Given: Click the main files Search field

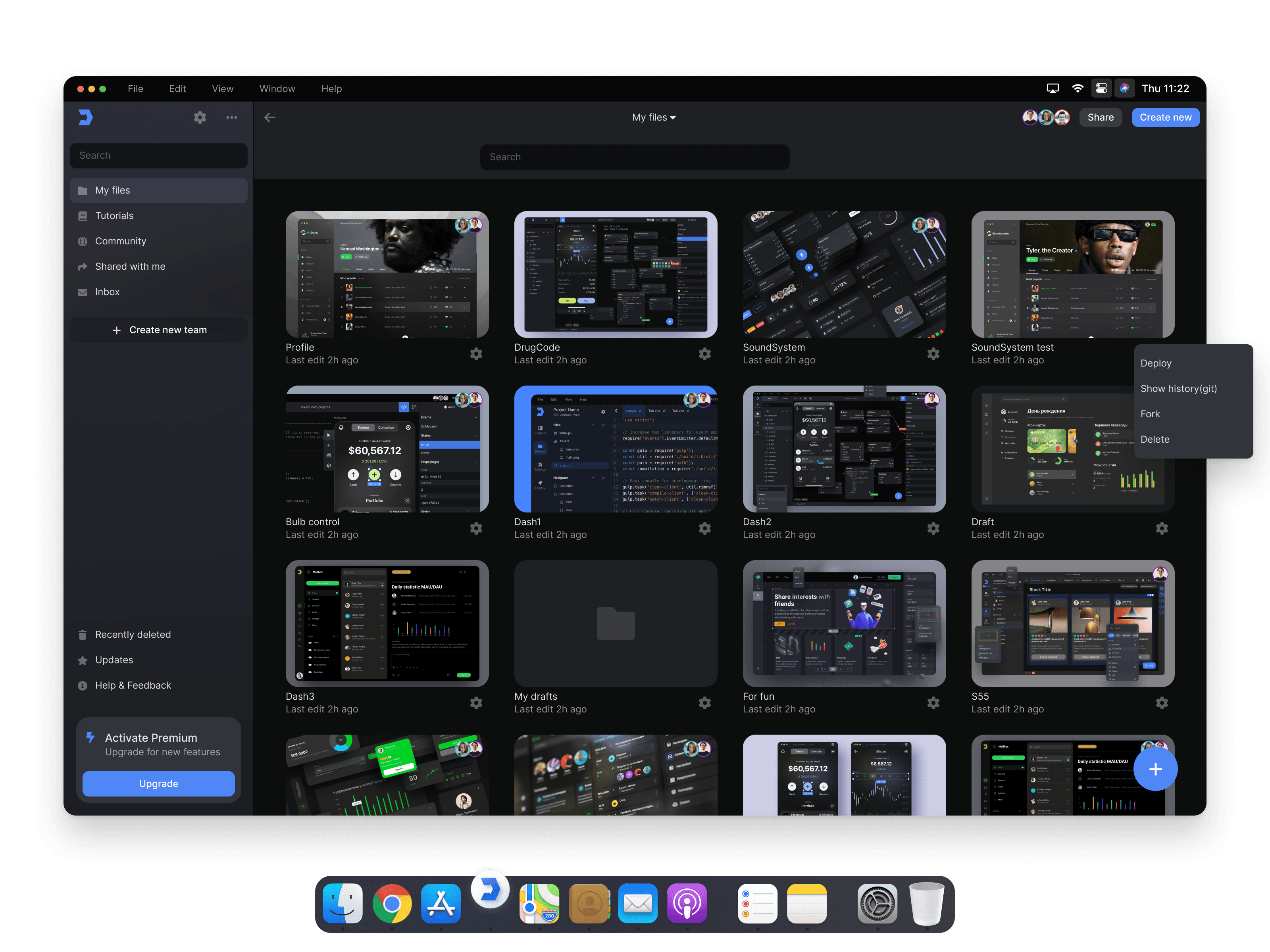Looking at the screenshot, I should click(635, 157).
